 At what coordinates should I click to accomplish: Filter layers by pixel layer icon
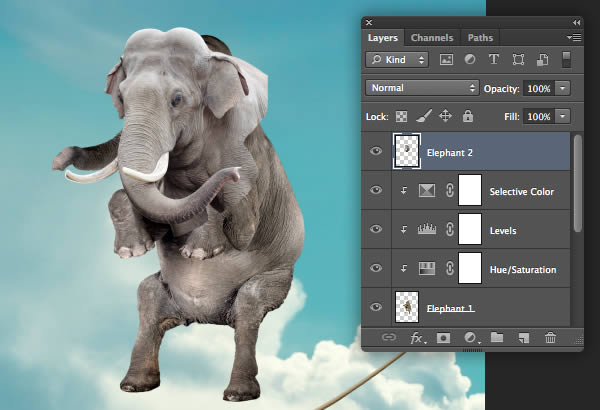(446, 60)
